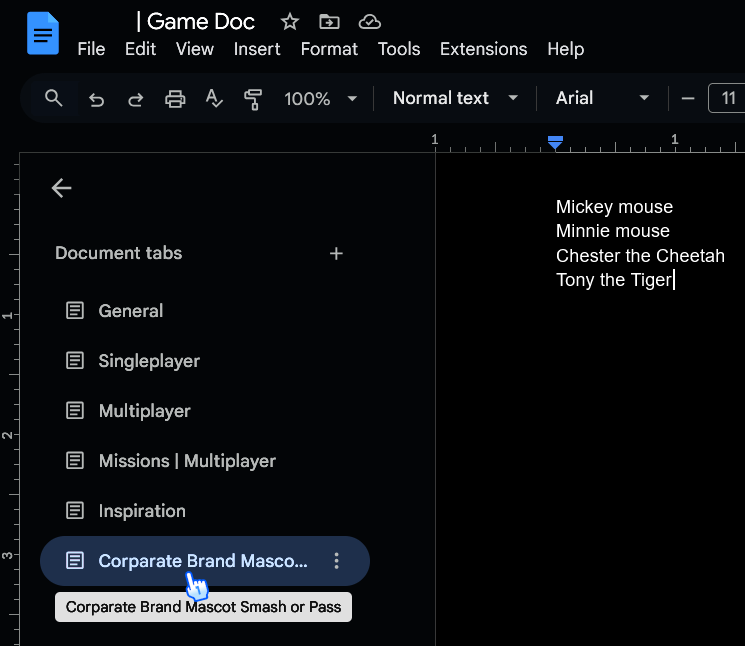The width and height of the screenshot is (745, 646).
Task: Add a new document tab
Action: pyautogui.click(x=336, y=254)
